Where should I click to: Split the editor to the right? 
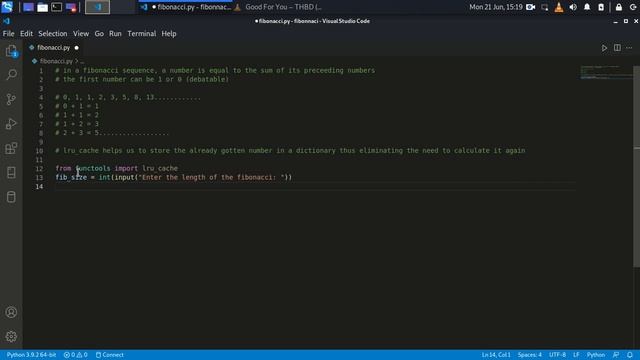[x=617, y=48]
